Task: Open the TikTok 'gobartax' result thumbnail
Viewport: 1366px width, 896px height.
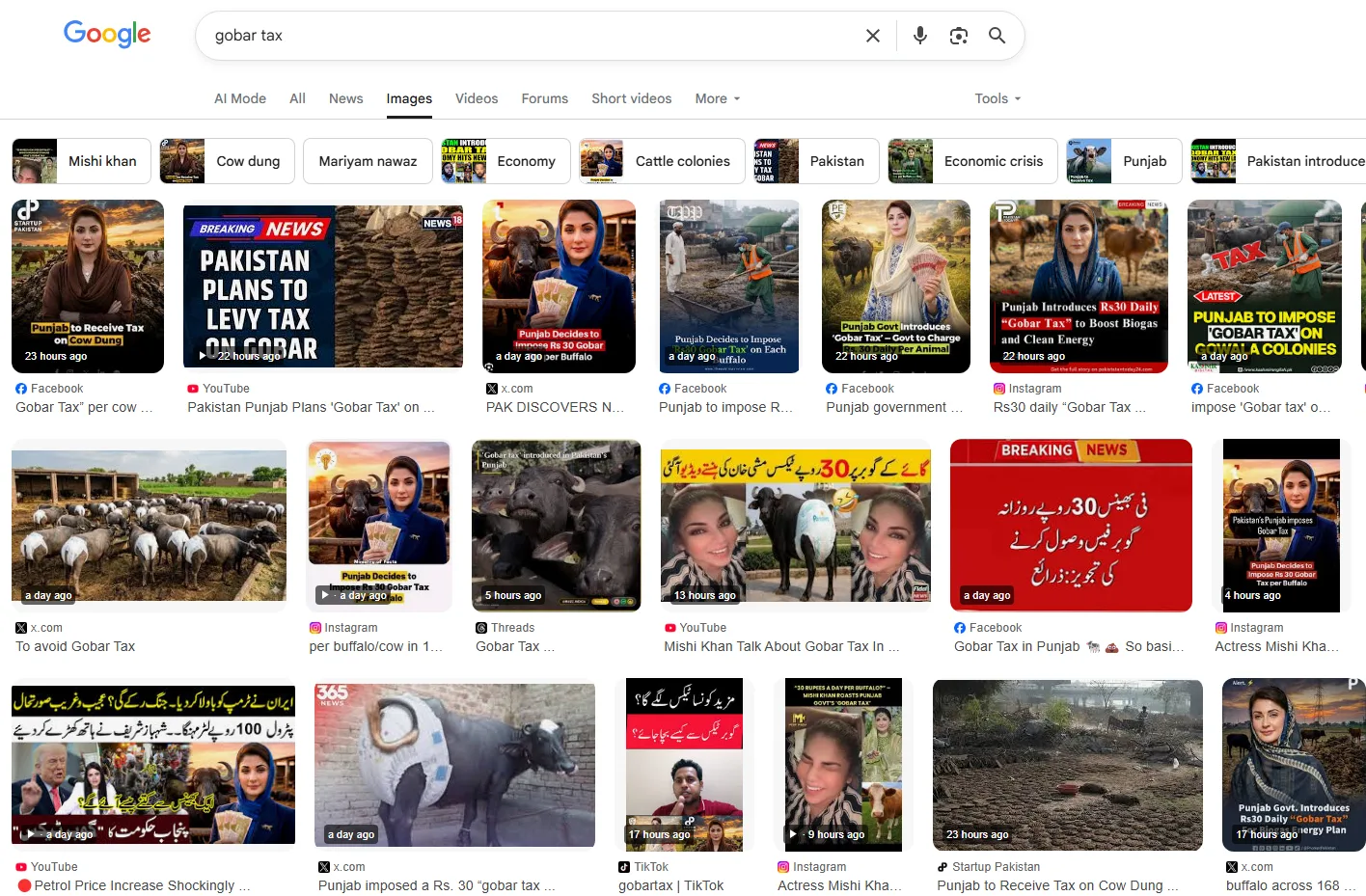Action: [x=684, y=764]
